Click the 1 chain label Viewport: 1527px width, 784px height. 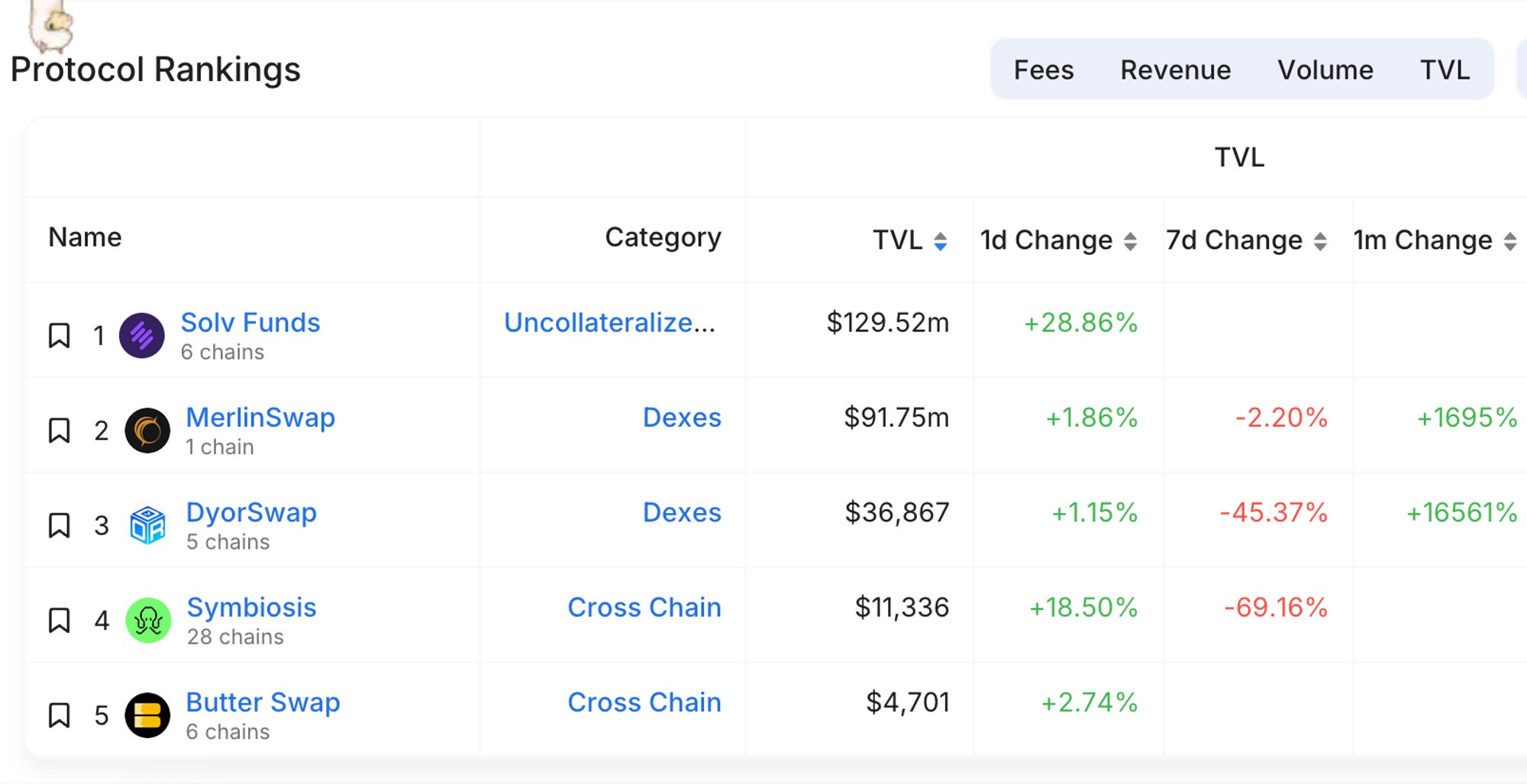click(x=220, y=447)
